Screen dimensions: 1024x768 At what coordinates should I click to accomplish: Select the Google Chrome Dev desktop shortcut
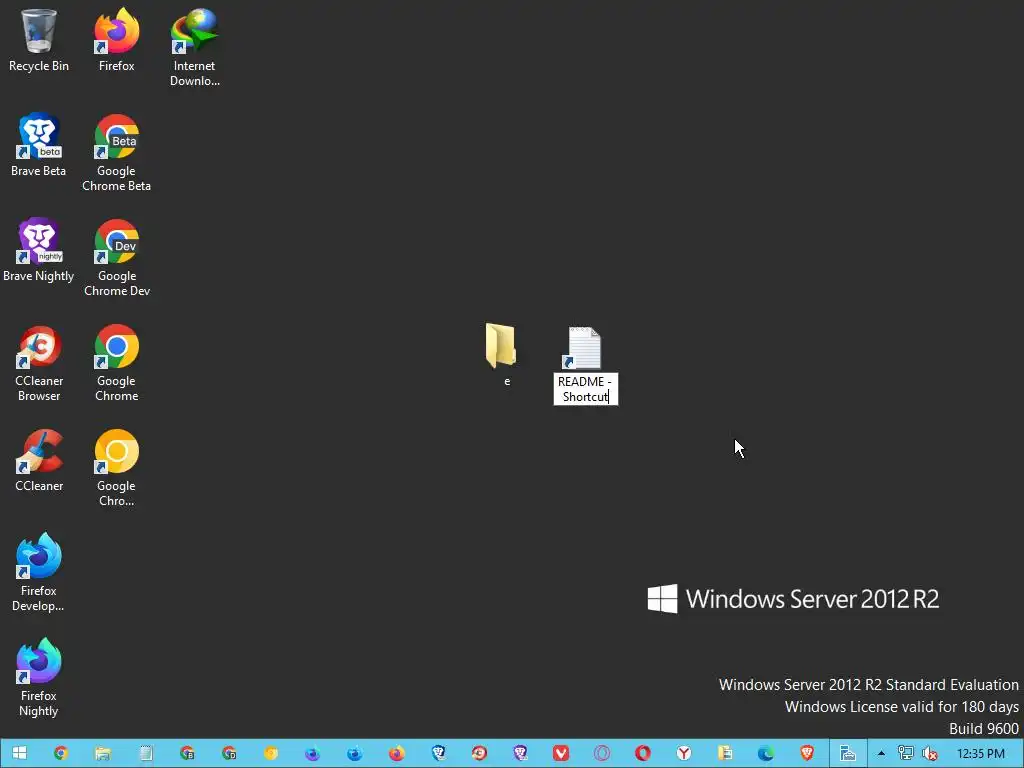point(116,258)
